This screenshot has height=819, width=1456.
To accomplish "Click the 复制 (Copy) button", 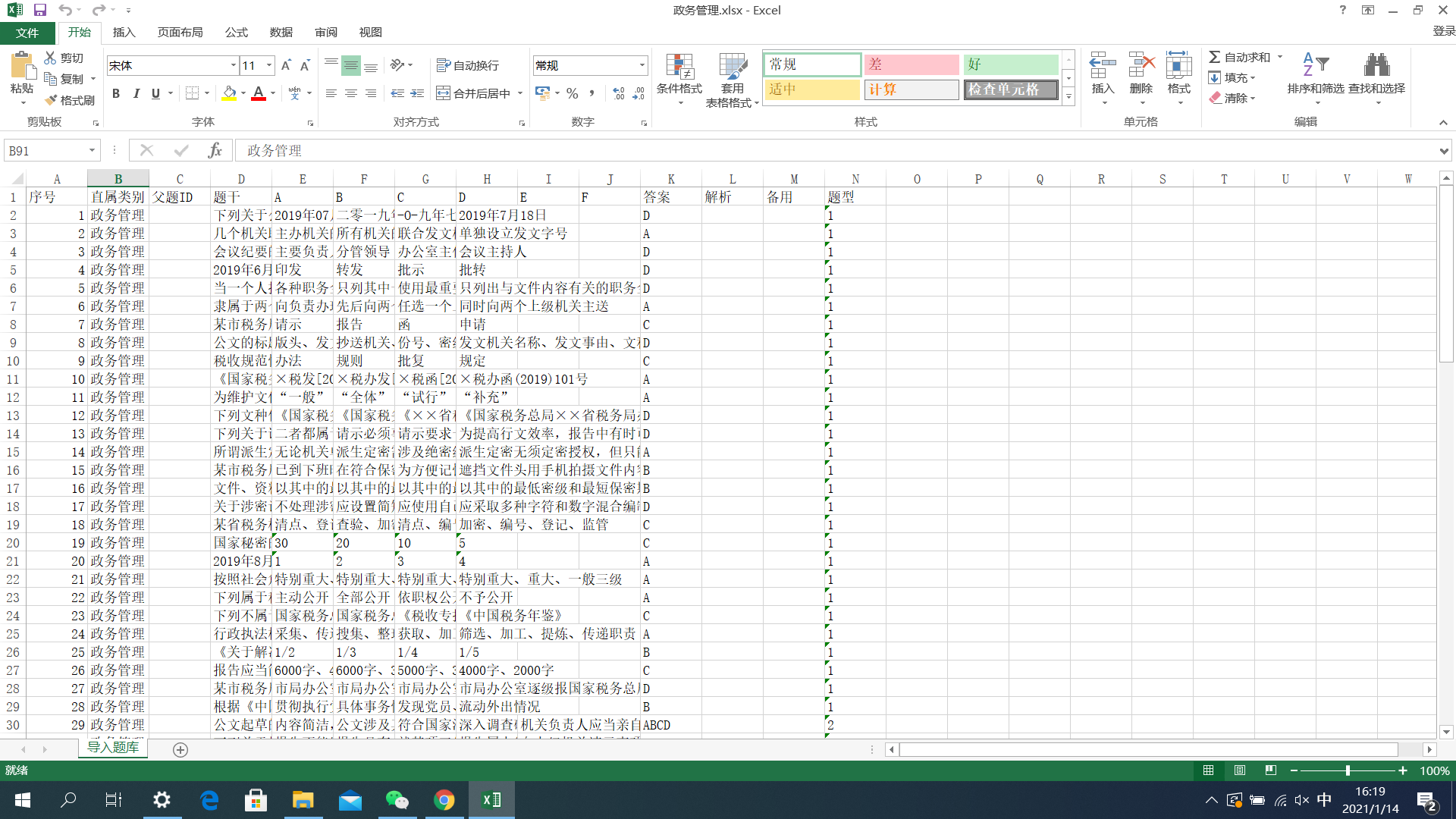I will click(x=64, y=79).
